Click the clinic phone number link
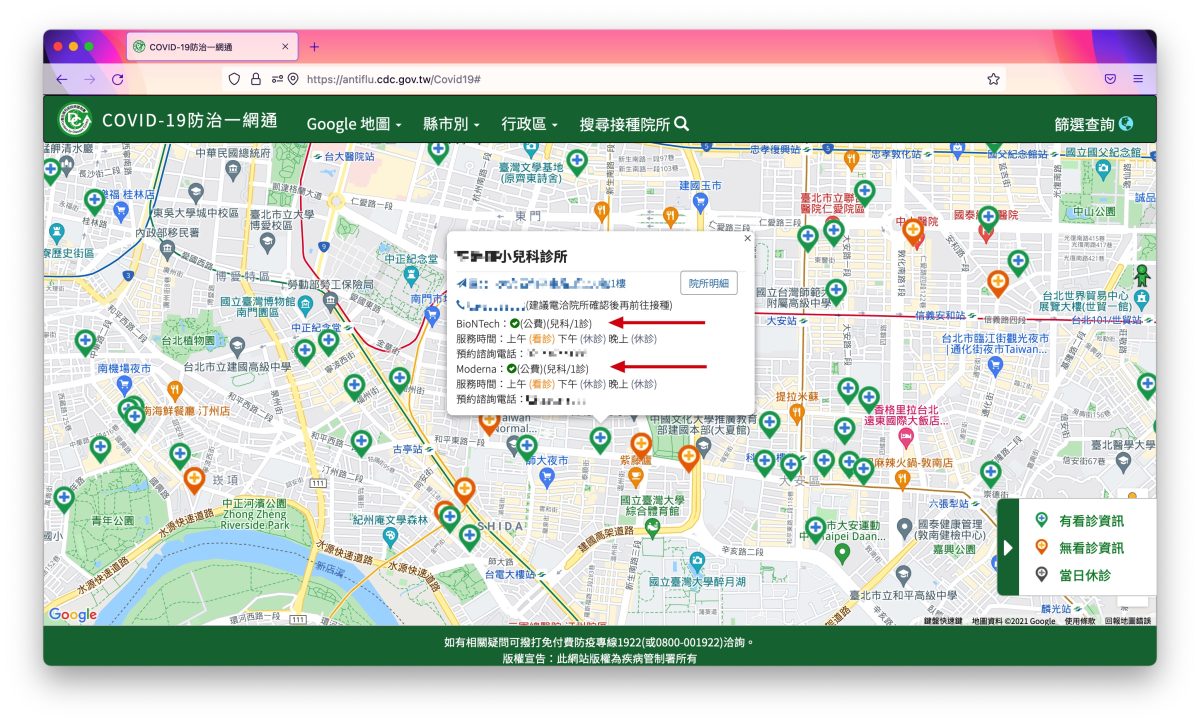The image size is (1200, 723). (x=490, y=304)
